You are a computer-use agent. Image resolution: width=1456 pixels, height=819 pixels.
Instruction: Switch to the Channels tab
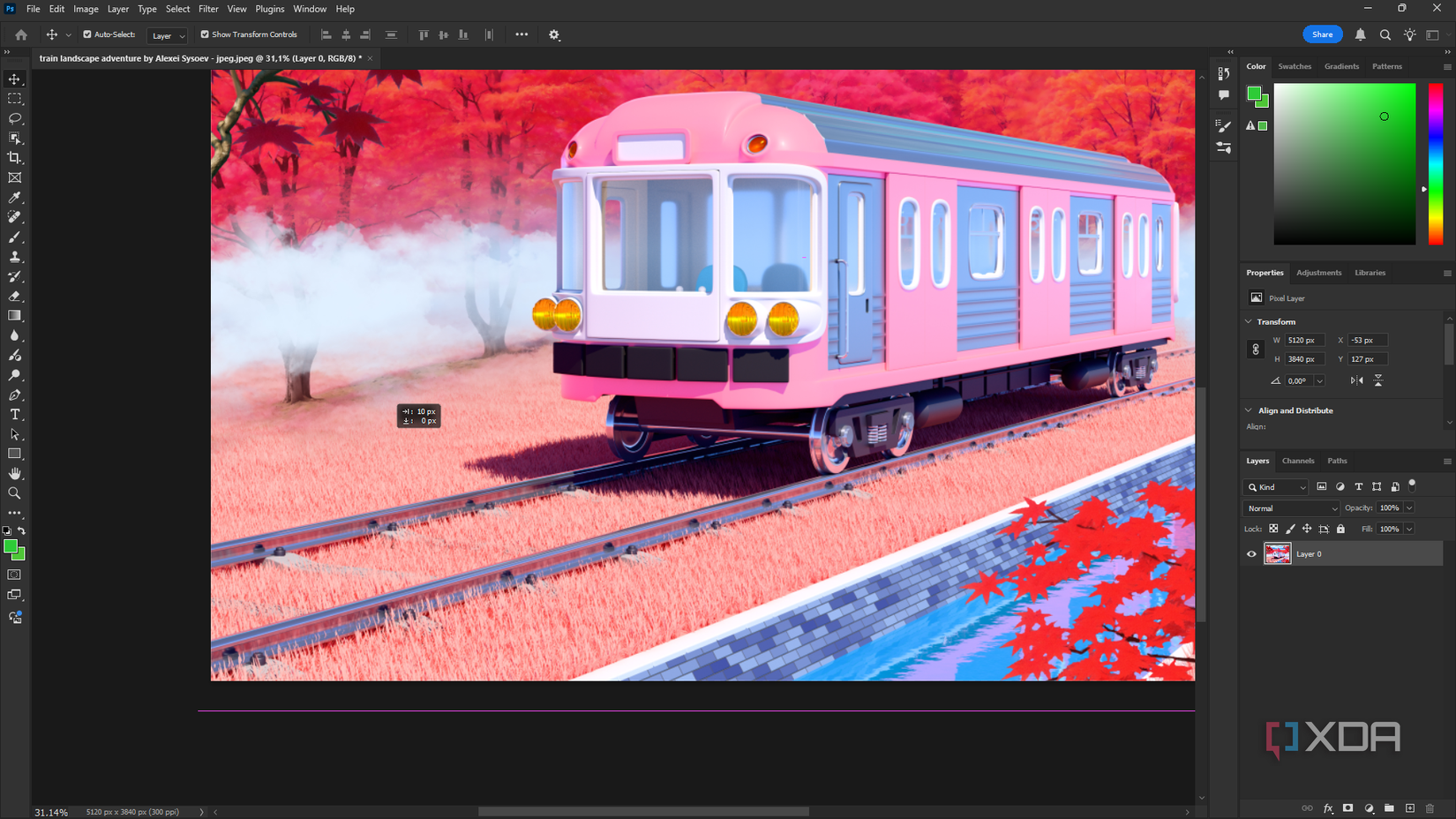[1298, 461]
